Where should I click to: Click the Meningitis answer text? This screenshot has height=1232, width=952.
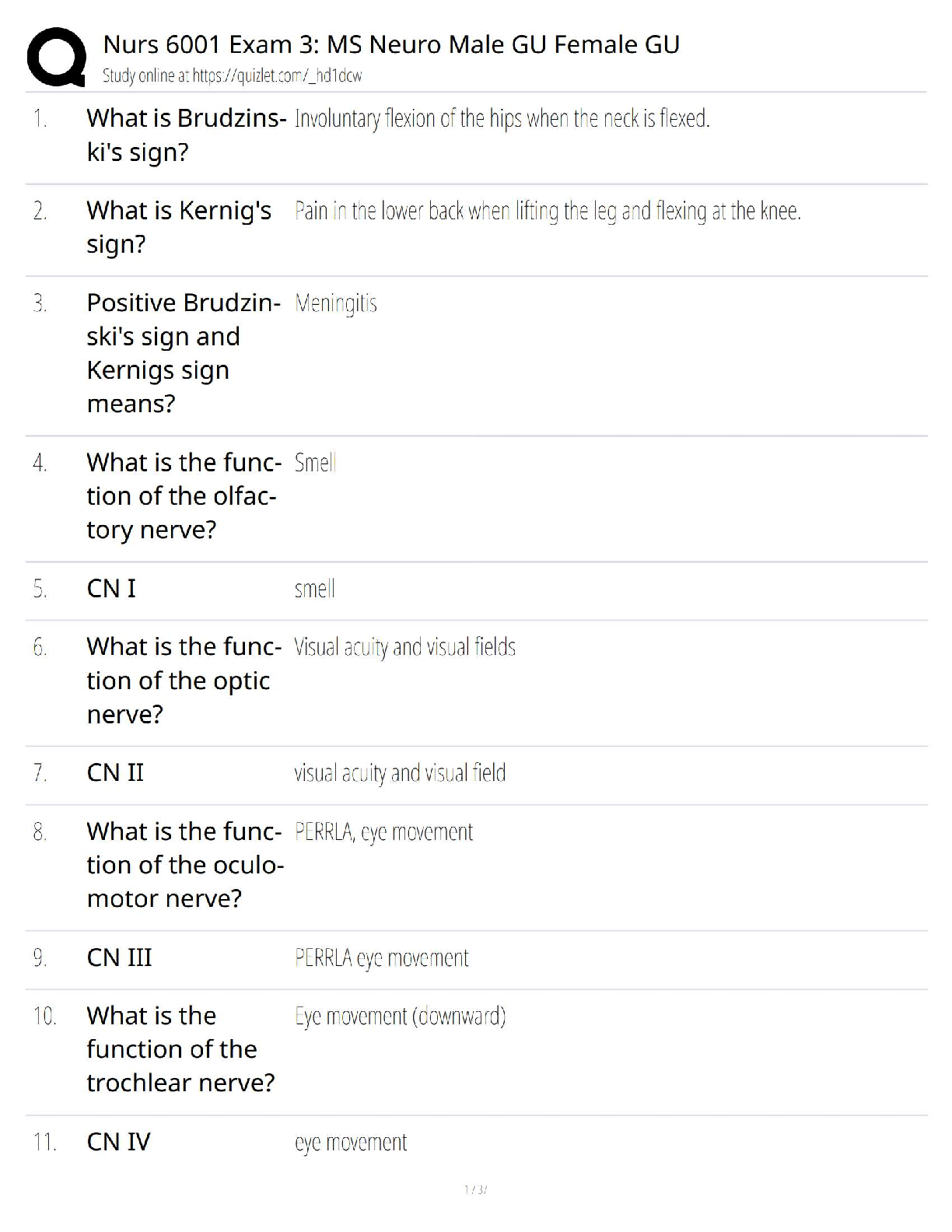coord(336,303)
